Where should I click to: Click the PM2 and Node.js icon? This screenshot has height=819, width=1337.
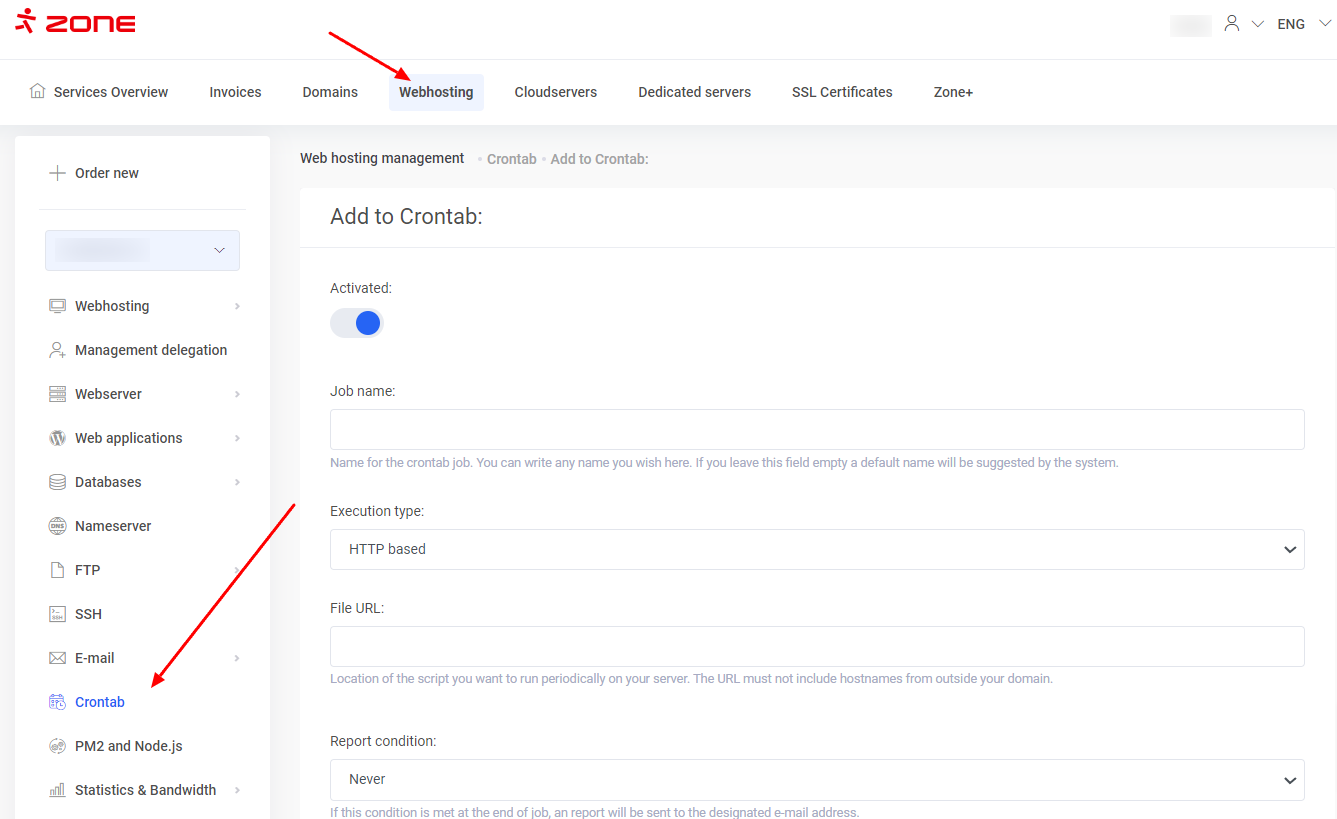point(57,746)
